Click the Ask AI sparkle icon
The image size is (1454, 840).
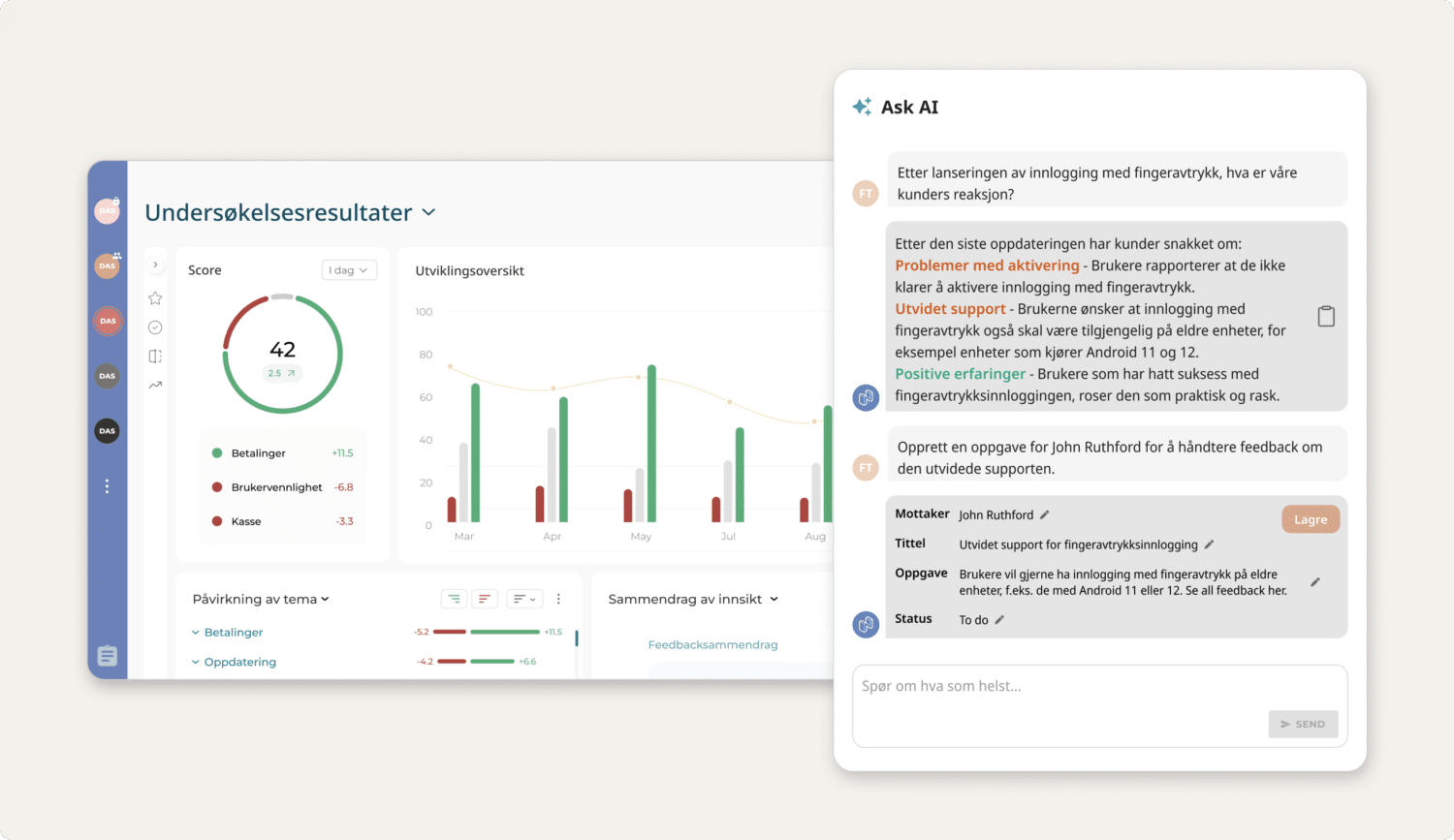[862, 107]
